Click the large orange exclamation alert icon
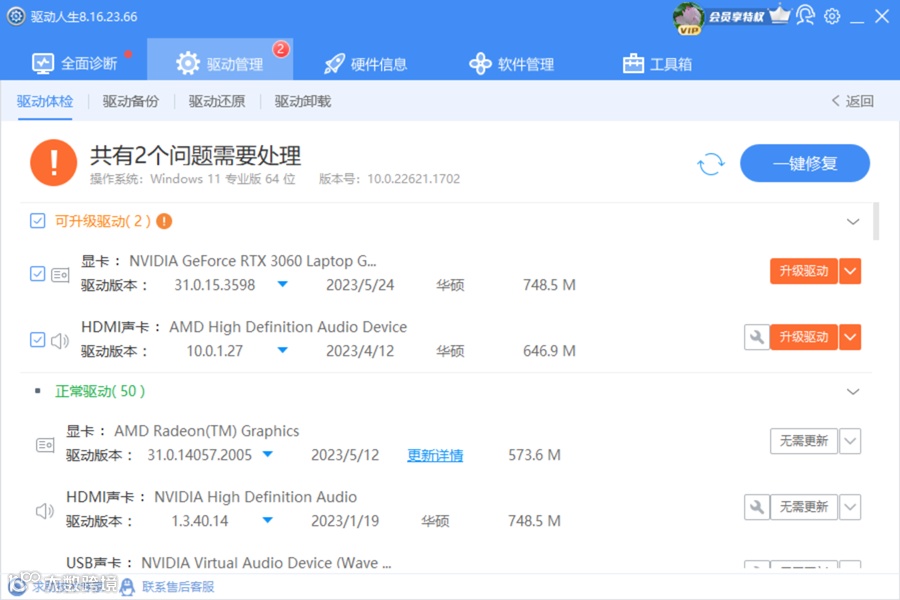 pyautogui.click(x=53, y=162)
